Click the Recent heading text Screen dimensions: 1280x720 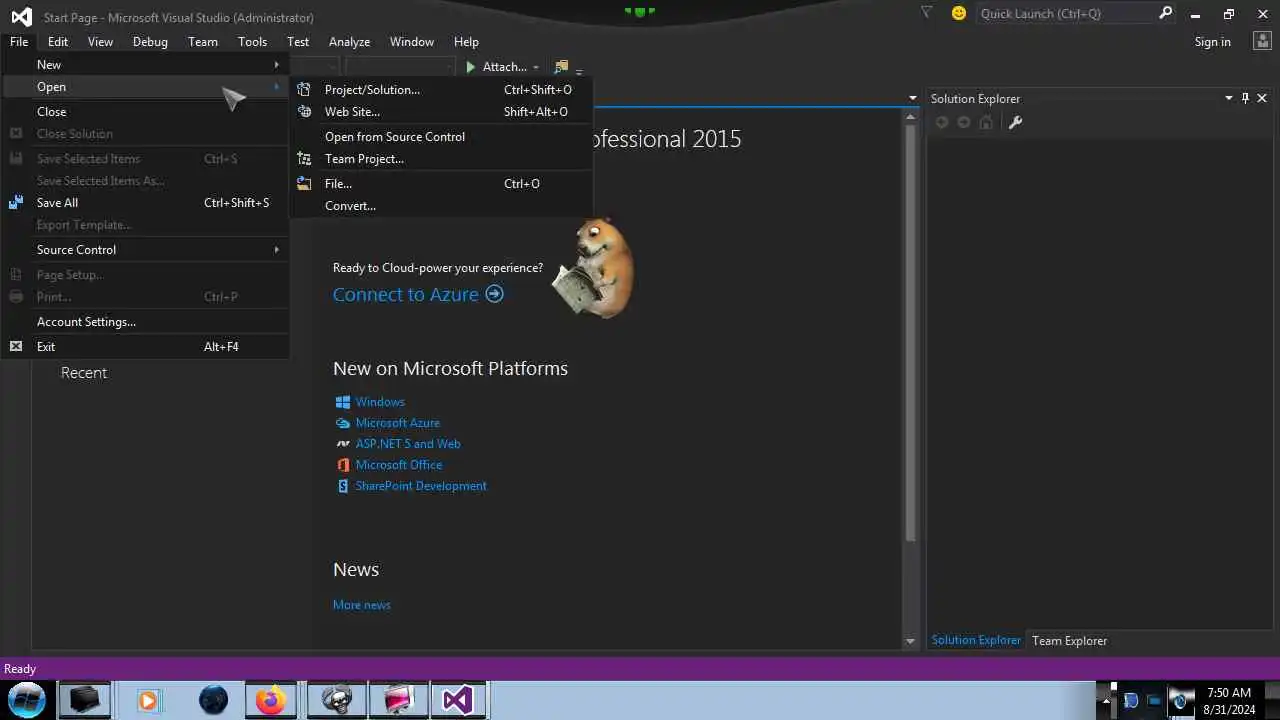[84, 372]
